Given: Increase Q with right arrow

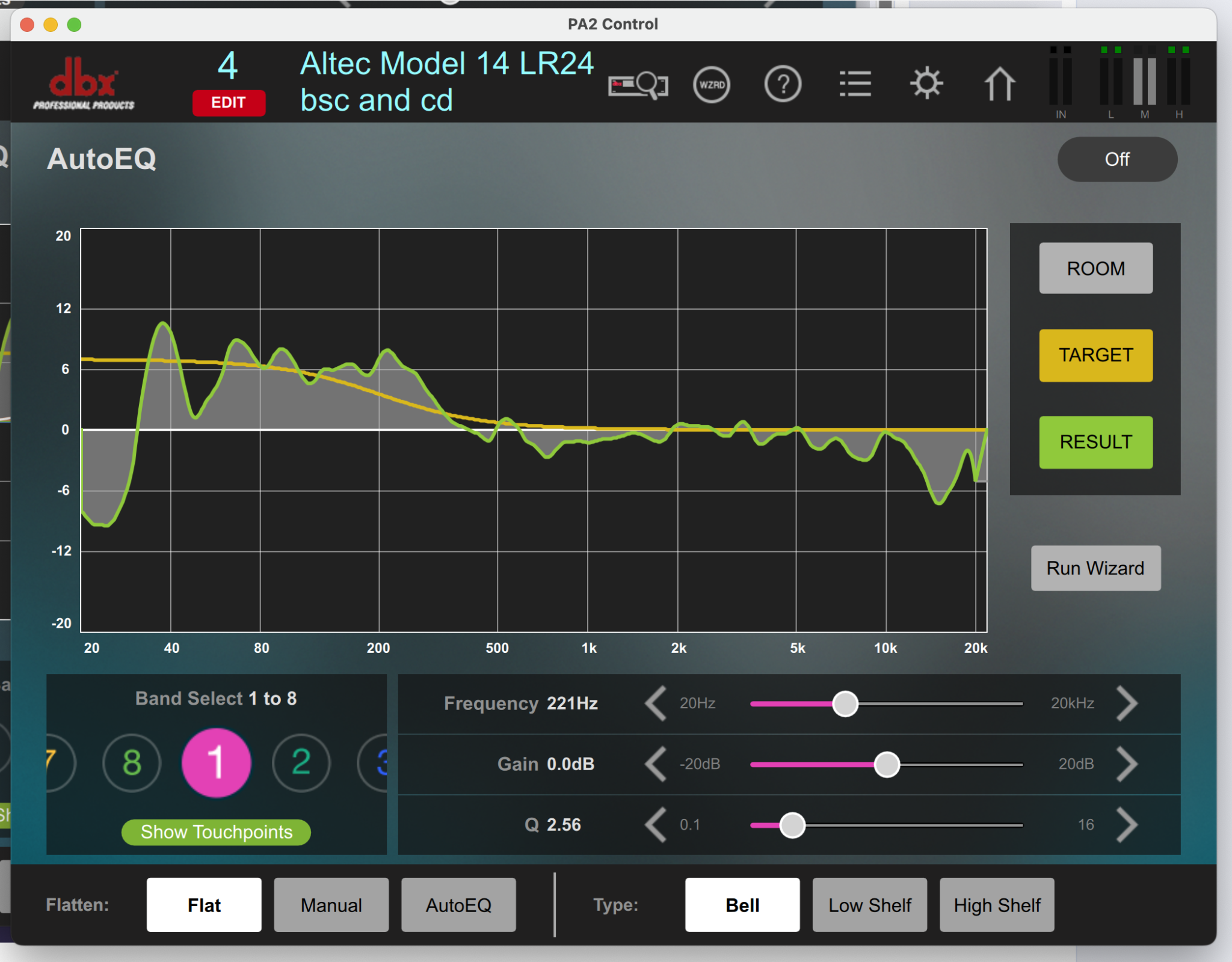Looking at the screenshot, I should [x=1127, y=825].
